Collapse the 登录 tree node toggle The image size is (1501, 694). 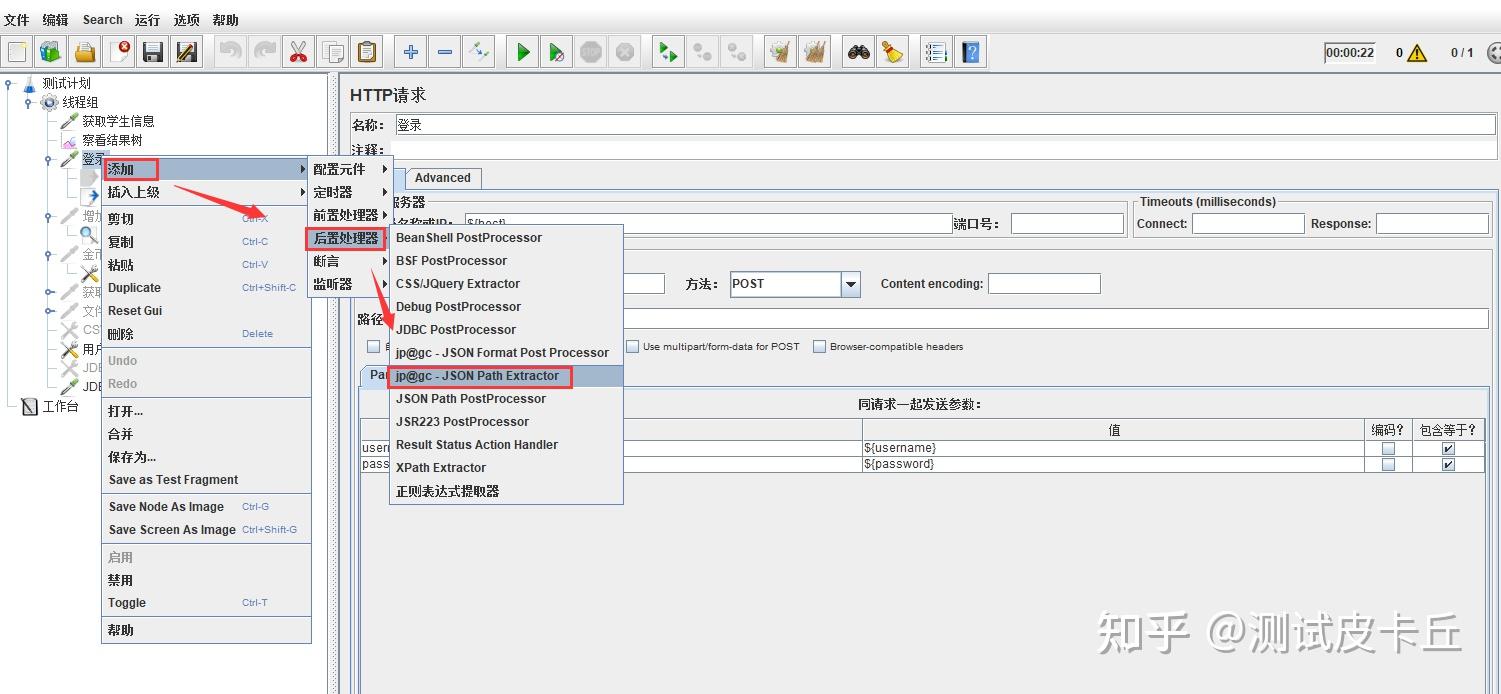(49, 160)
